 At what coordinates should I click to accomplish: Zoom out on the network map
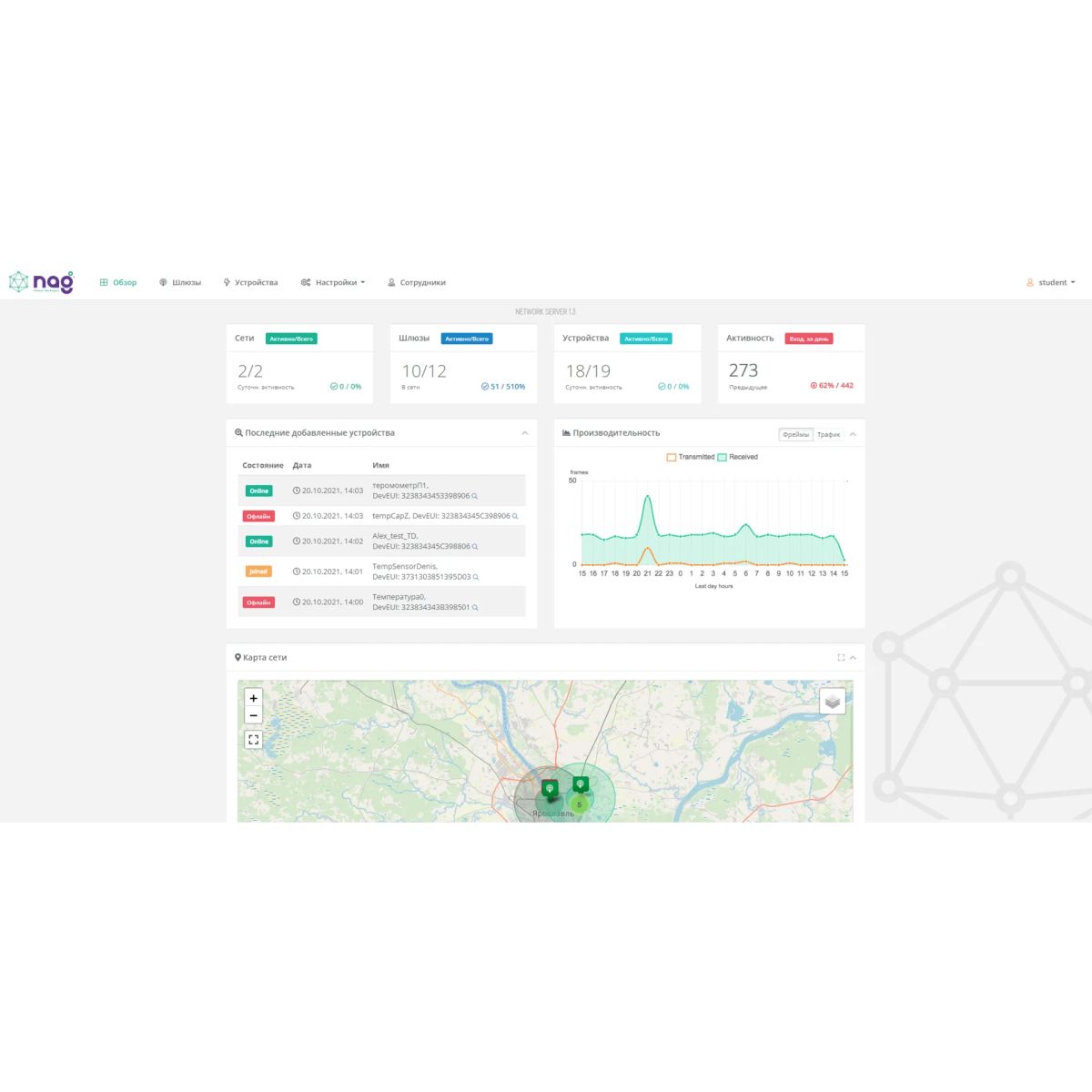pyautogui.click(x=254, y=716)
